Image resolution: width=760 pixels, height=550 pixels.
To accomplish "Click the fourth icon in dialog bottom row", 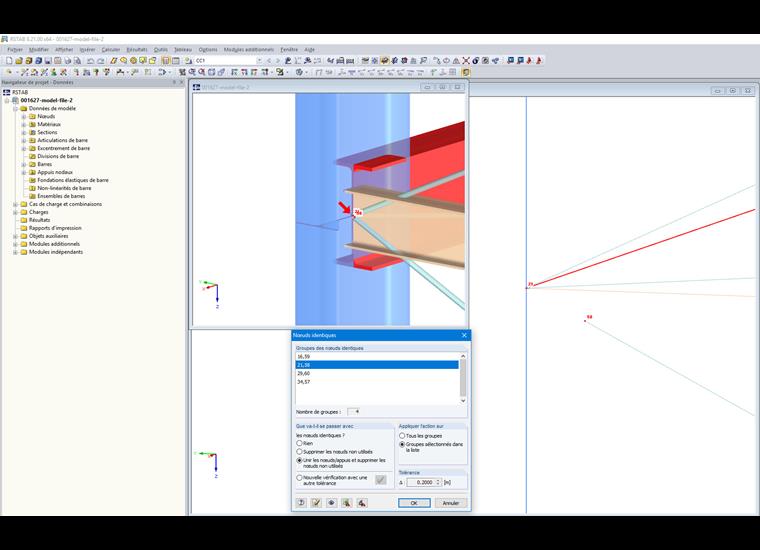I will [347, 503].
